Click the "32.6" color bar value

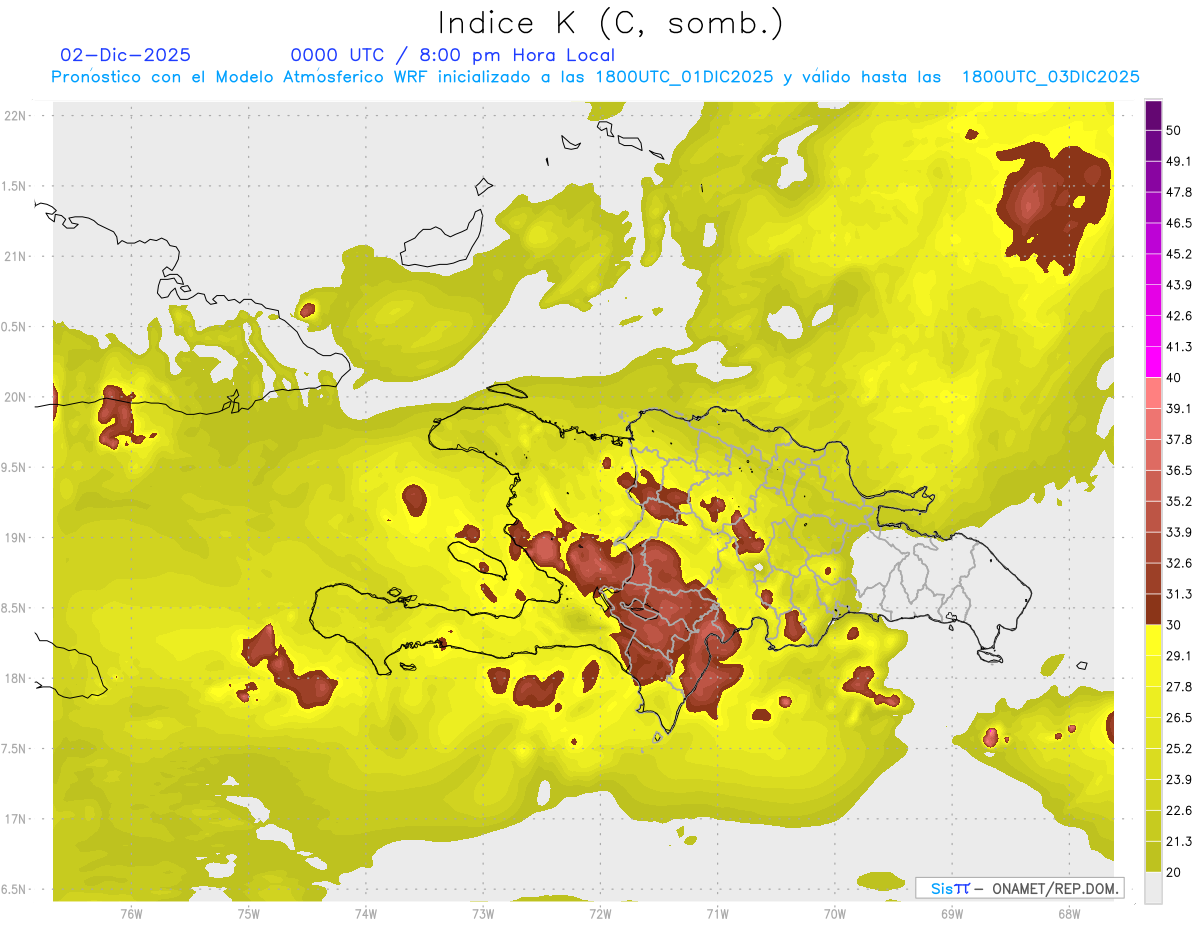pos(1179,563)
